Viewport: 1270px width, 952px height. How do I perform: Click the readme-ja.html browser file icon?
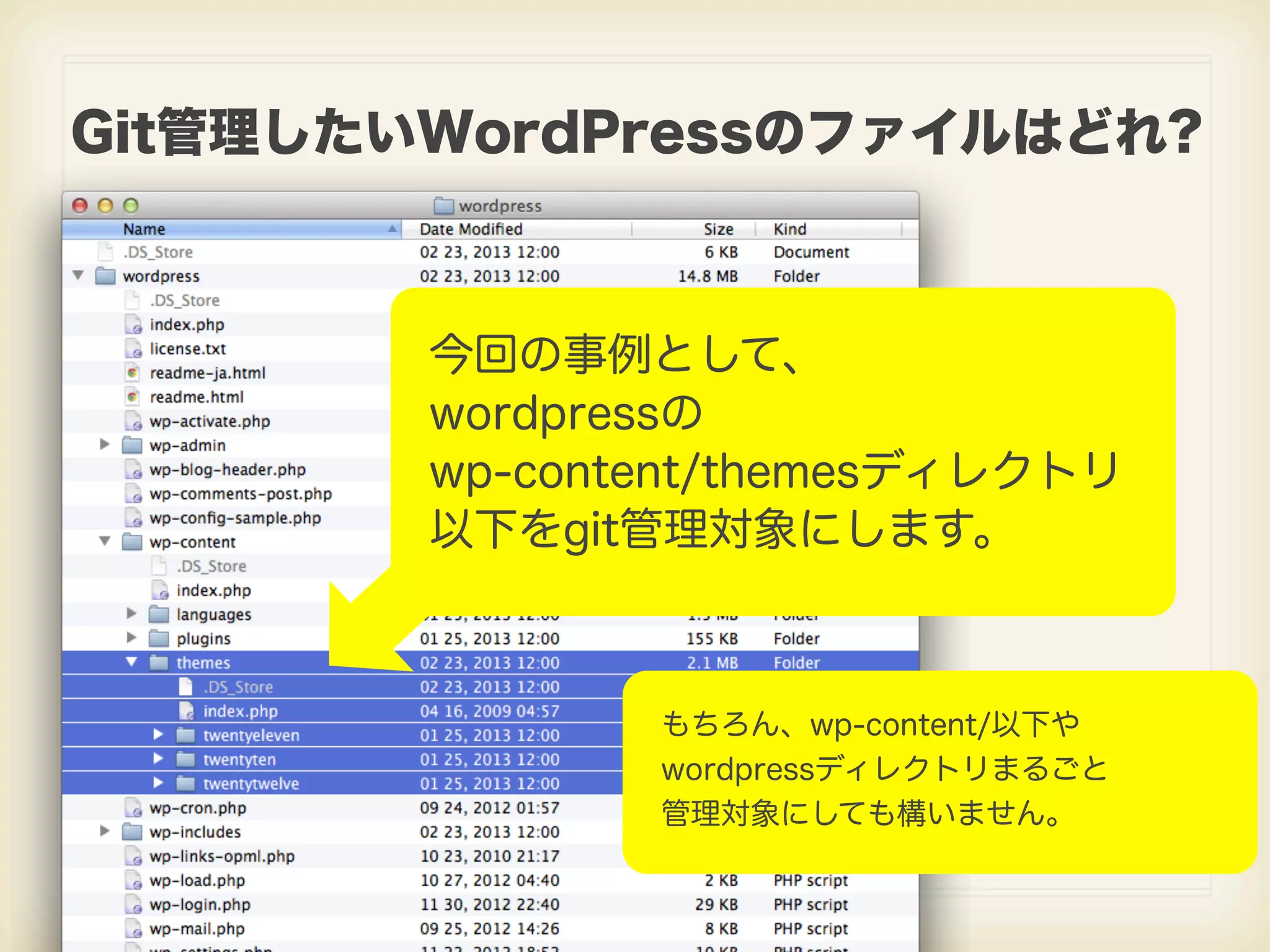[x=133, y=372]
